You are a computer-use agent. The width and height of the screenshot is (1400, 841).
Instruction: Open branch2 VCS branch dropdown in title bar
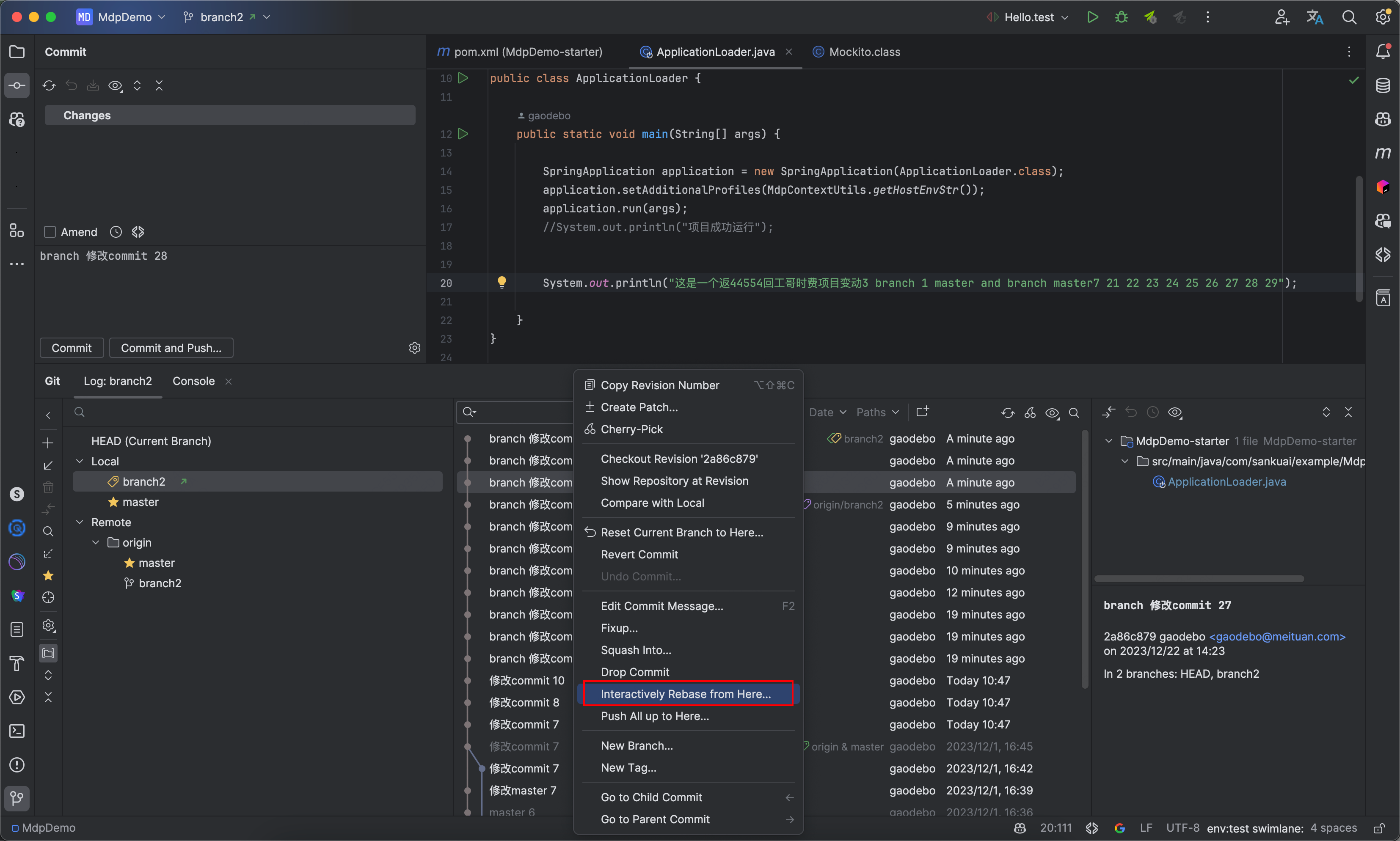pos(227,17)
